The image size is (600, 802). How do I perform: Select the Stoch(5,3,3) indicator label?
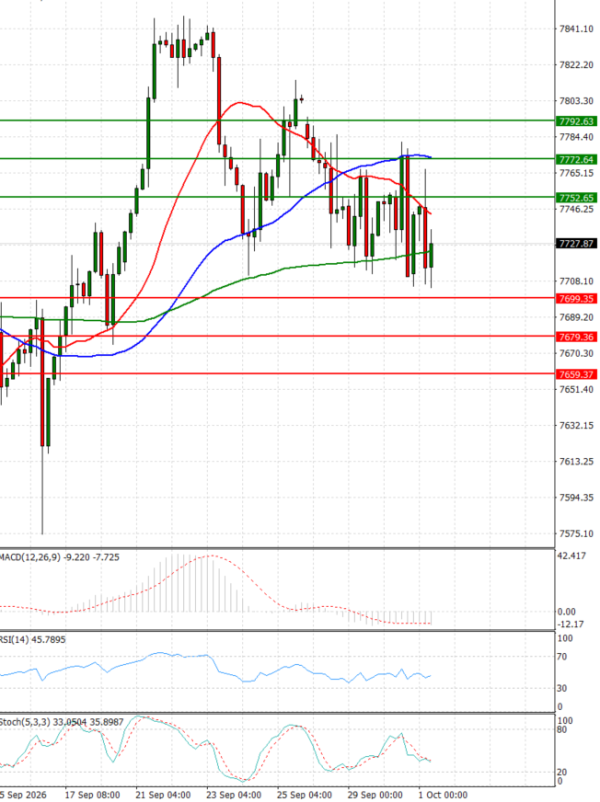(x=61, y=722)
